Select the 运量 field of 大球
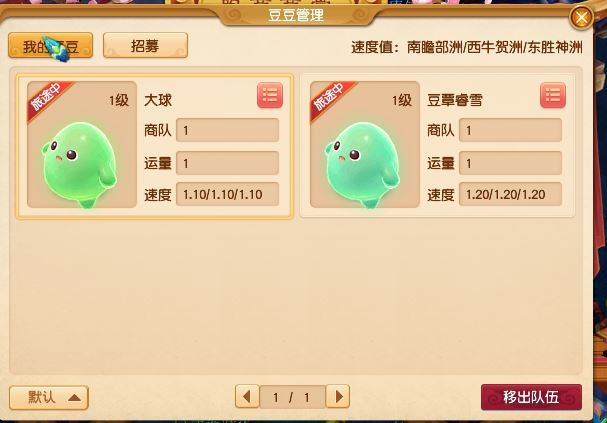Image resolution: width=607 pixels, height=423 pixels. [x=227, y=163]
